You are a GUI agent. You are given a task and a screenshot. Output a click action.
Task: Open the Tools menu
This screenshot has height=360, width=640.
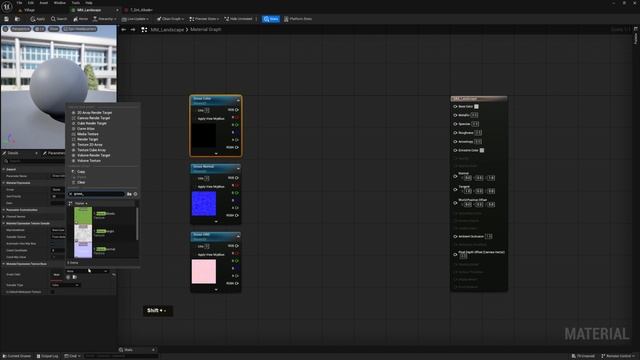point(76,3)
